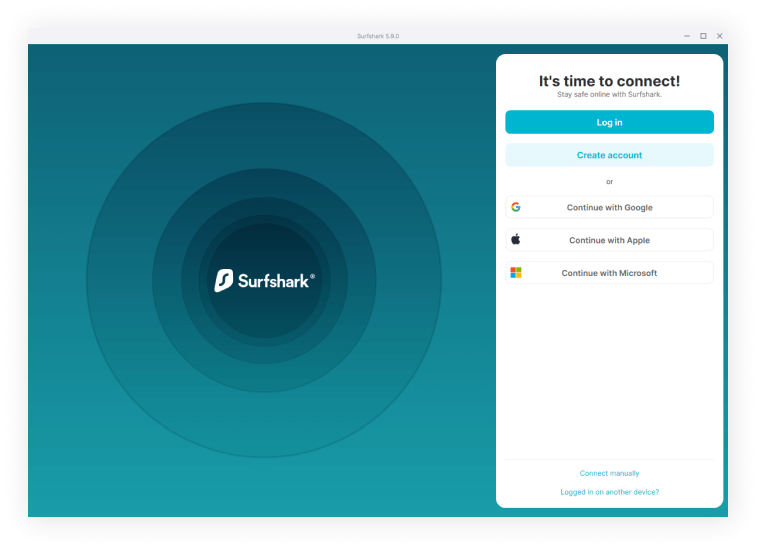Screen dimensions: 760x549
Task: Click the Log in button
Action: click(609, 122)
